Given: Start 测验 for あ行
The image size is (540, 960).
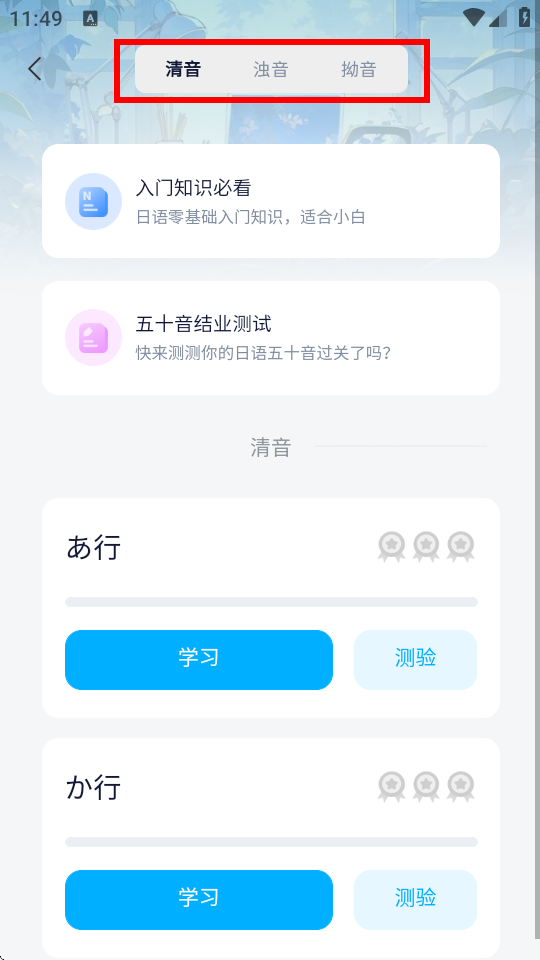Looking at the screenshot, I should [415, 659].
